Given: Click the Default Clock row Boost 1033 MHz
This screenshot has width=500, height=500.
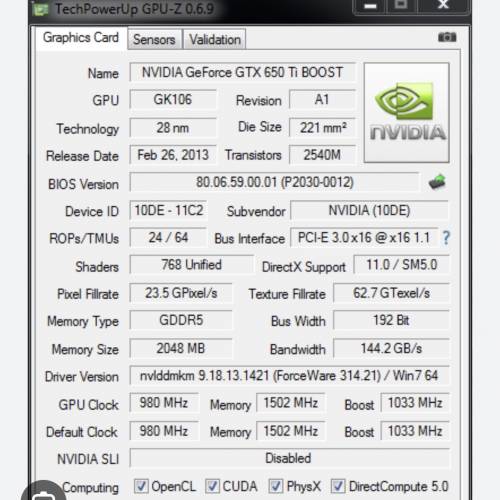Looking at the screenshot, I should 415,431.
